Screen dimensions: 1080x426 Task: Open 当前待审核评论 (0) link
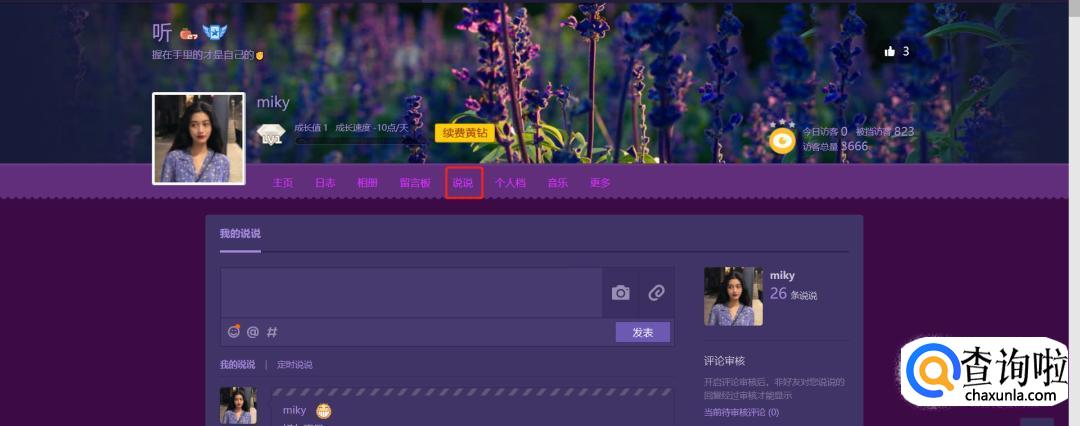pos(741,412)
